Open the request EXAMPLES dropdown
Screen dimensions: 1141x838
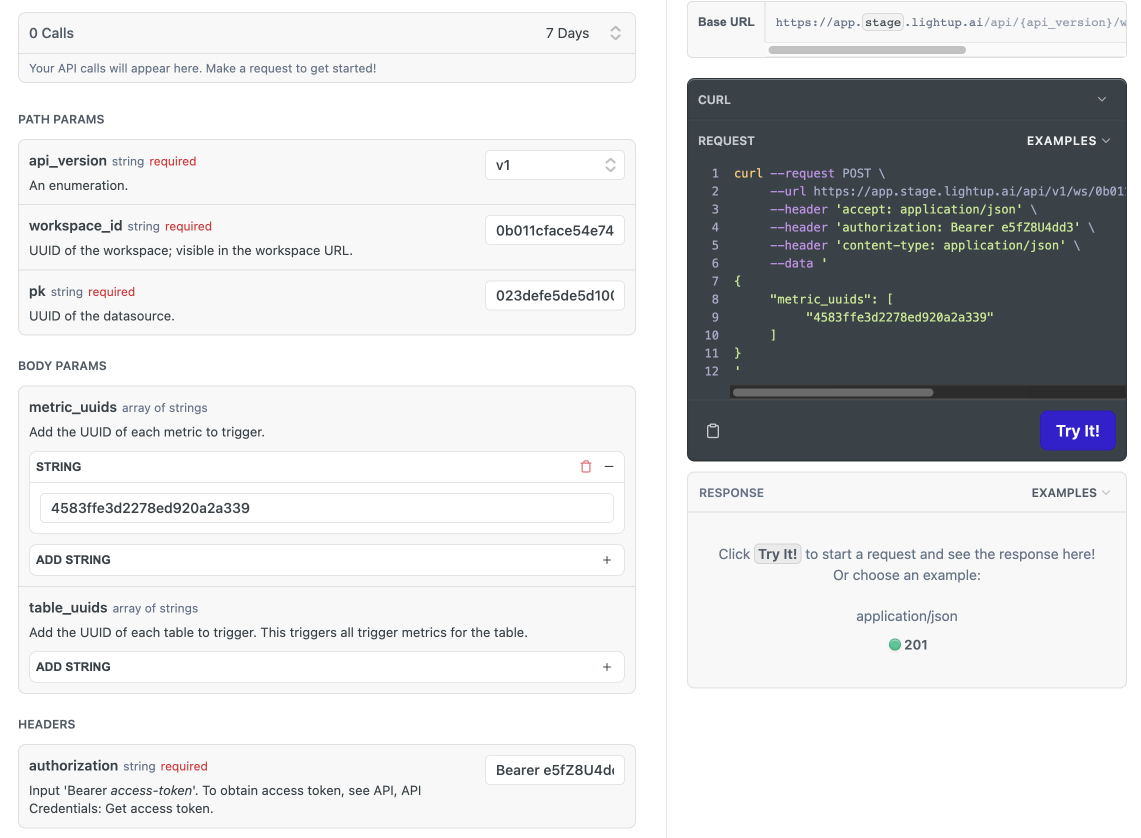(1068, 141)
